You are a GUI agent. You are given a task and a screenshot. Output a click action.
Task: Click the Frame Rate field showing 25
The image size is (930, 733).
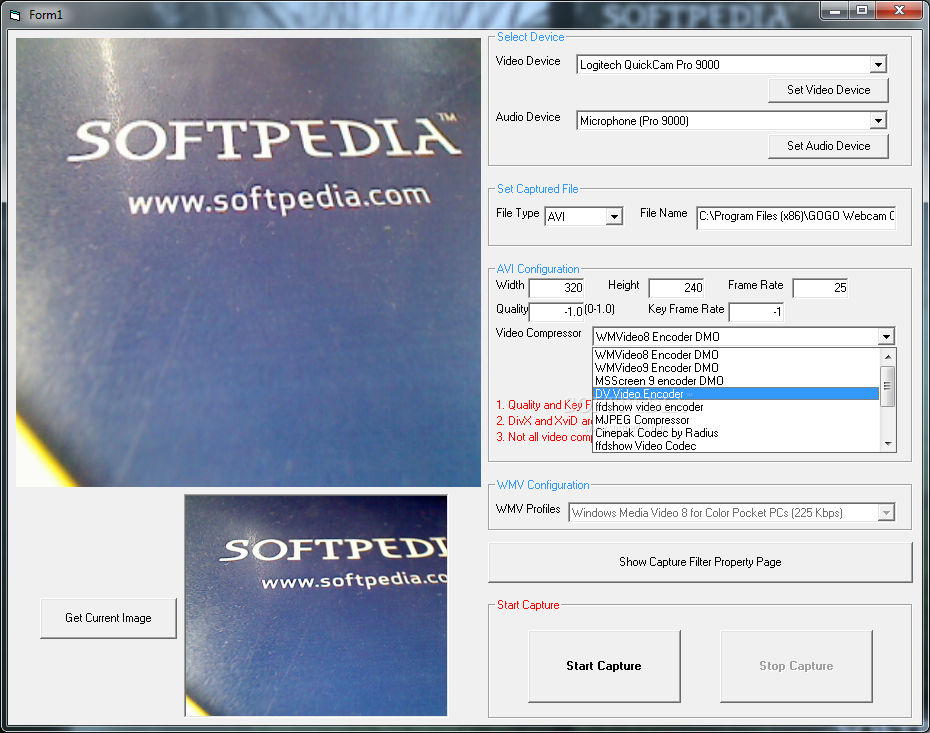click(x=820, y=288)
